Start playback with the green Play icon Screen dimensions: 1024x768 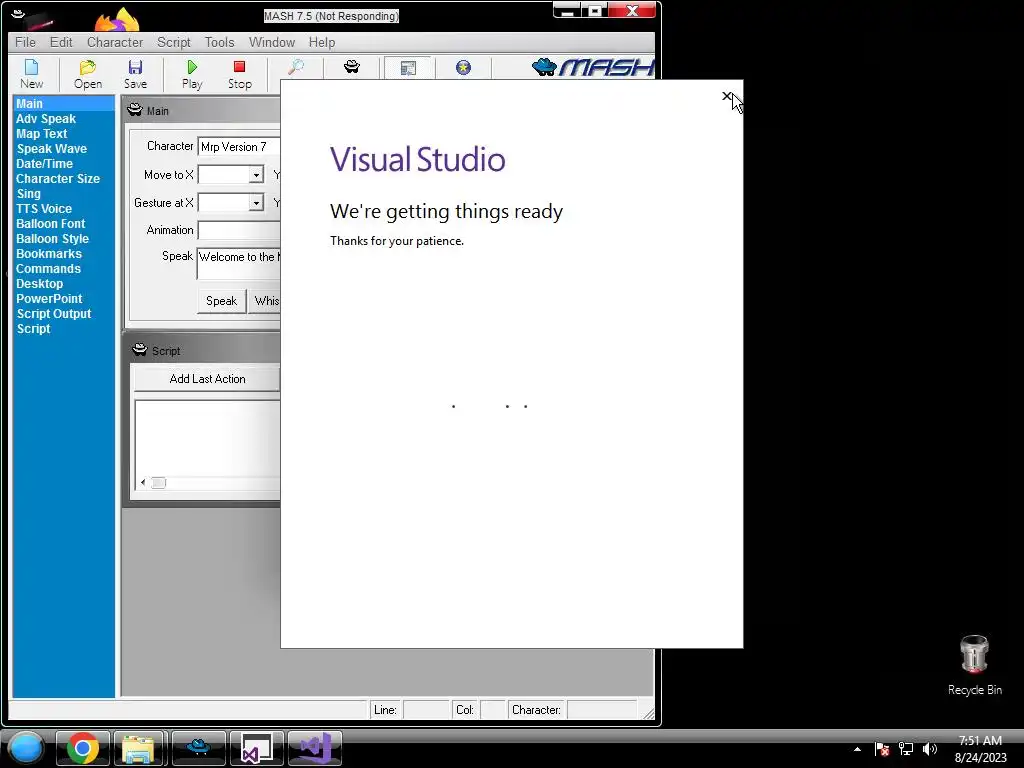pyautogui.click(x=192, y=74)
